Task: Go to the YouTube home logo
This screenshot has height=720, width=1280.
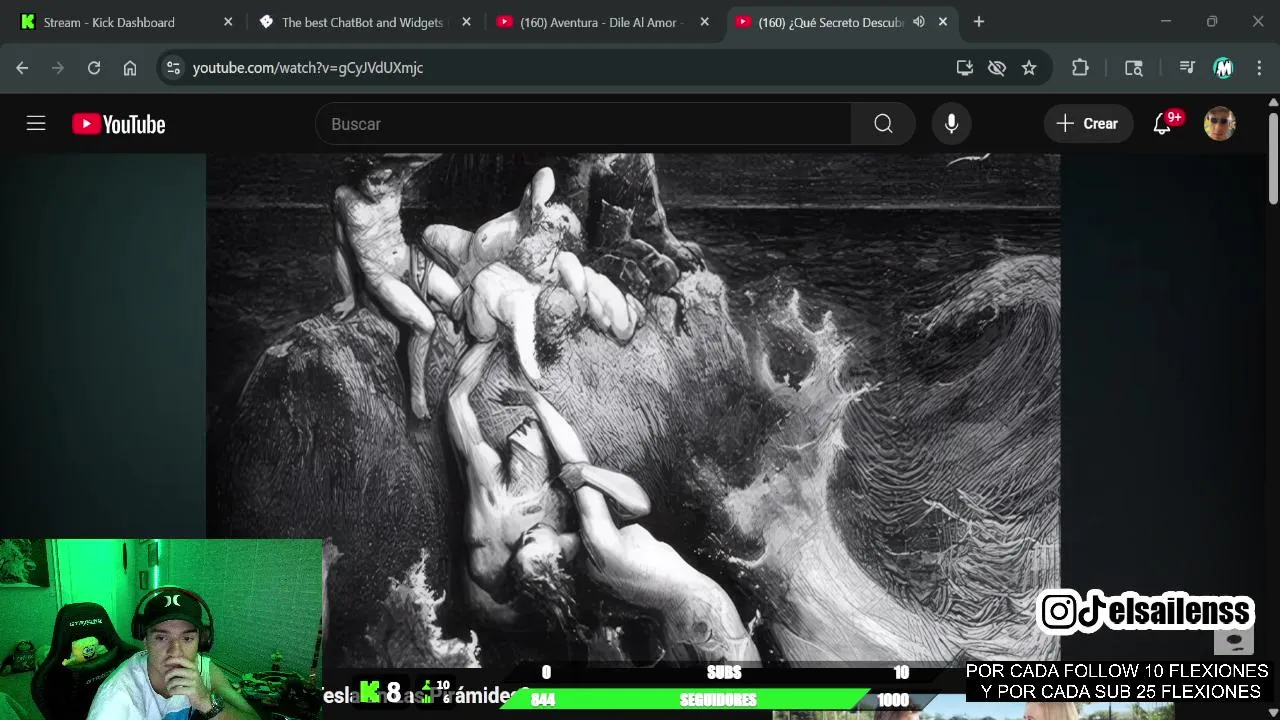Action: 119,124
